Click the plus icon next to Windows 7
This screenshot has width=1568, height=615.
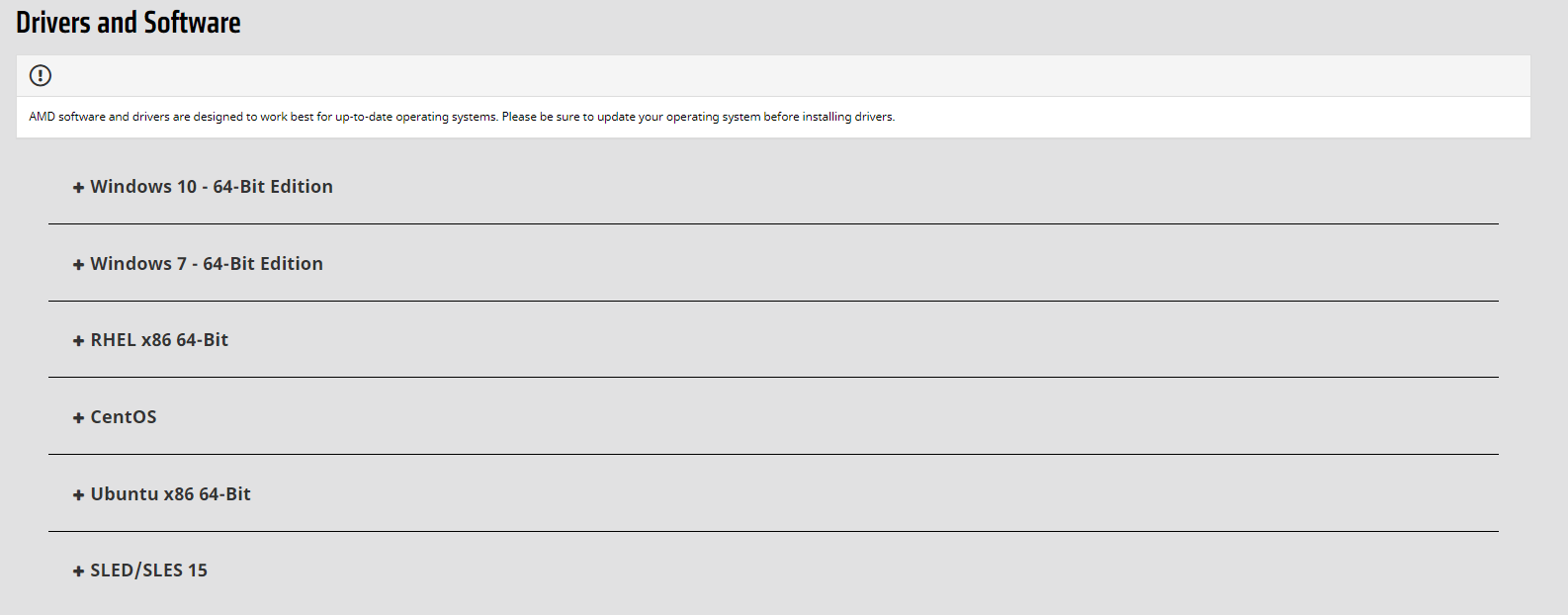[78, 265]
